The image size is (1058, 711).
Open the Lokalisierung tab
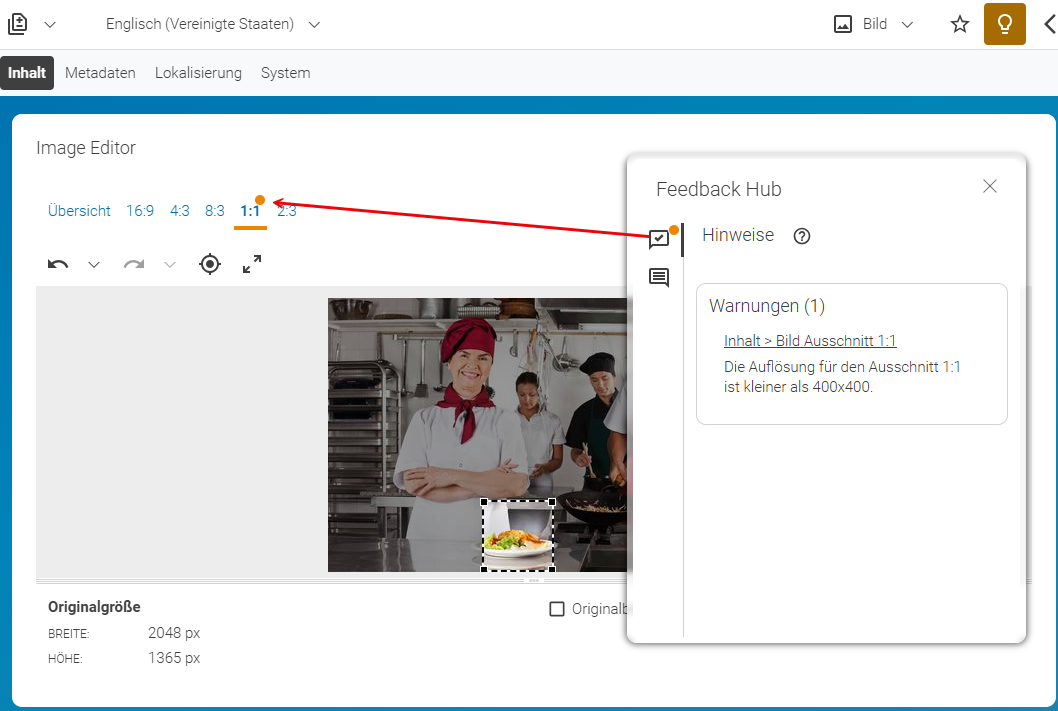point(198,73)
